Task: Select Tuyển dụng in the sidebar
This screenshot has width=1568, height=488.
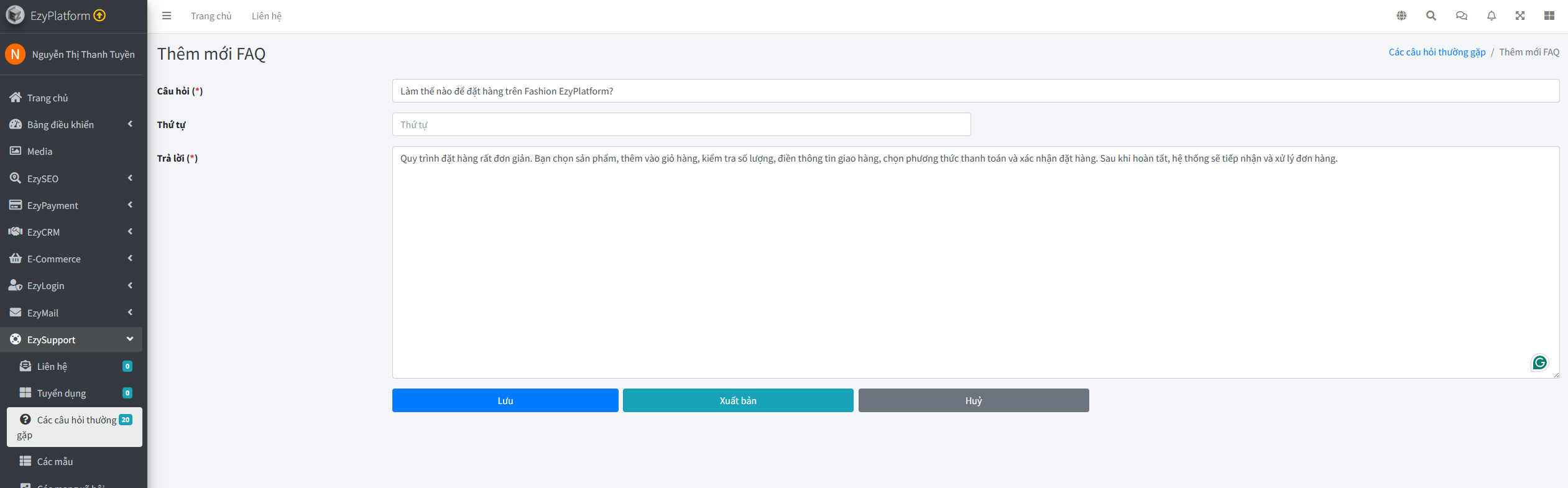Action: (x=62, y=393)
